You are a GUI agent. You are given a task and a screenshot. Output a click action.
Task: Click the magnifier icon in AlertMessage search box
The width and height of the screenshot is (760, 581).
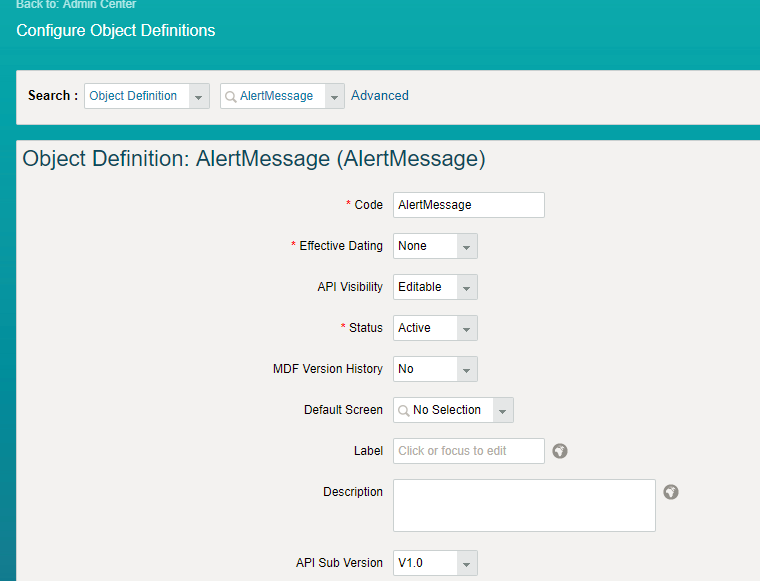pyautogui.click(x=231, y=96)
